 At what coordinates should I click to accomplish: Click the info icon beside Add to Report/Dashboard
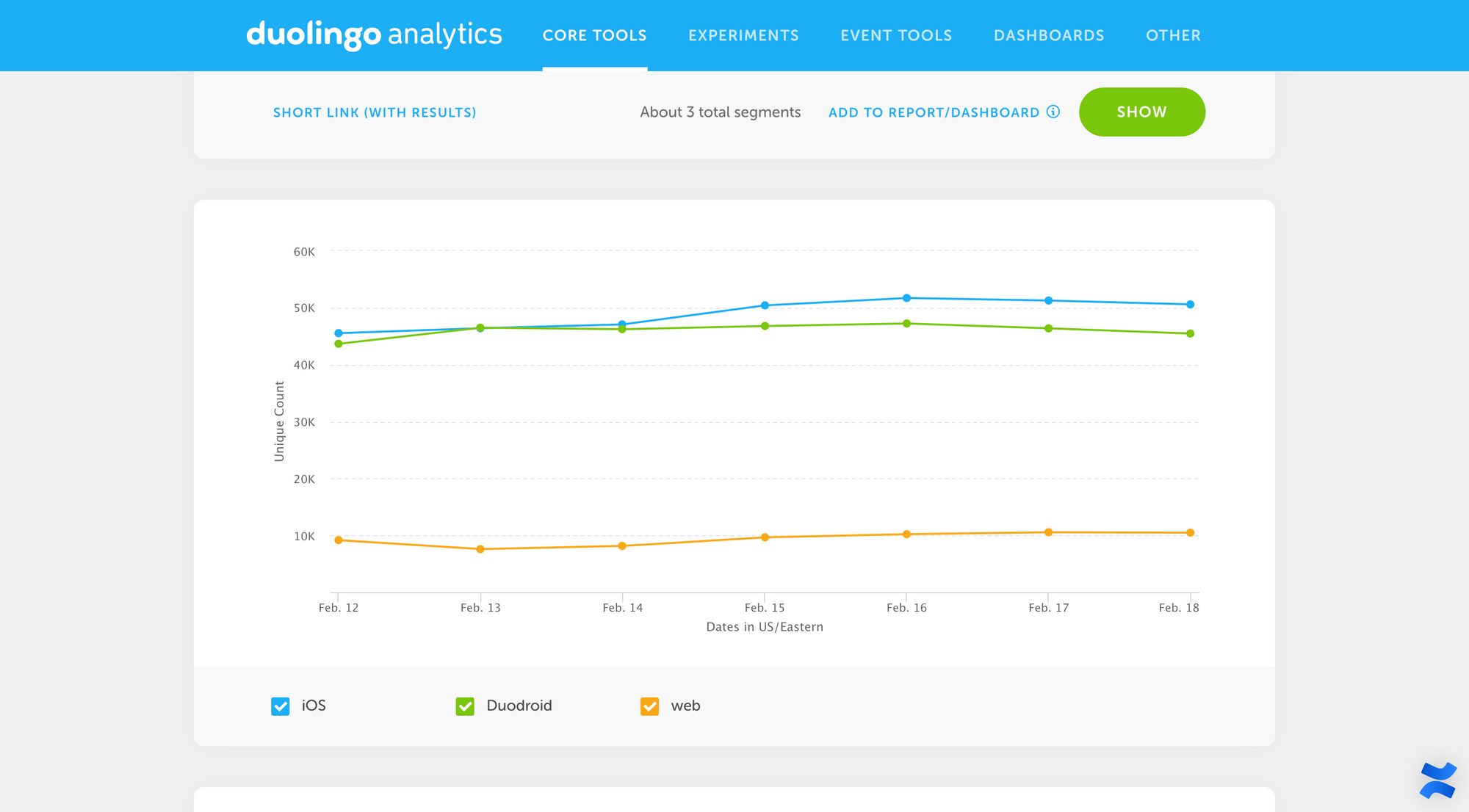(x=1053, y=112)
